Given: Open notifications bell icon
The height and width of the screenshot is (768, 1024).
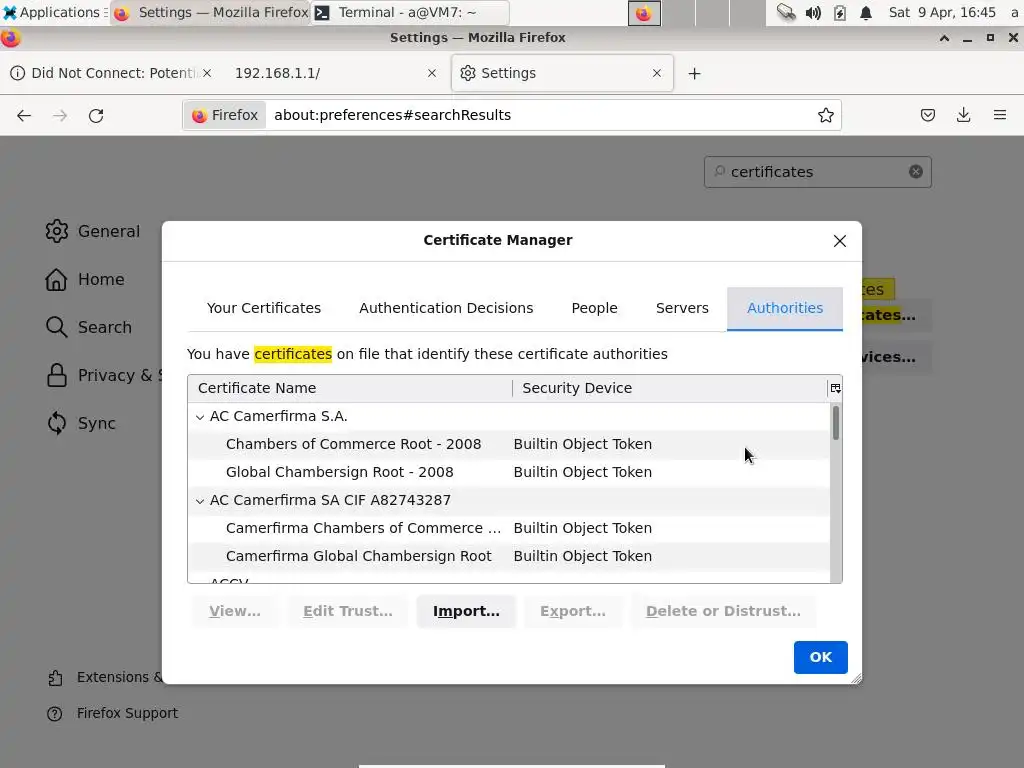Looking at the screenshot, I should point(866,13).
